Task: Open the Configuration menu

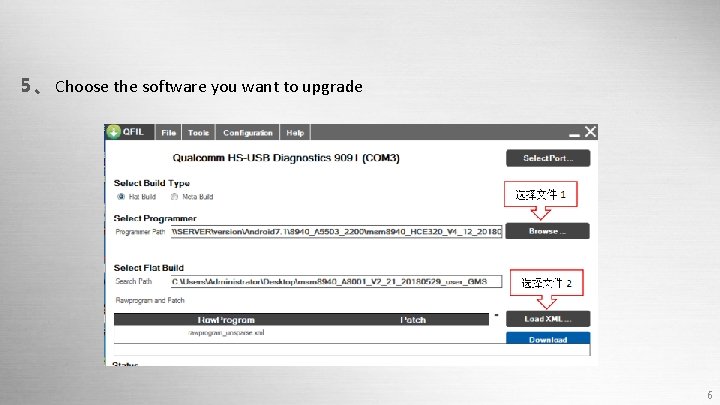Action: [248, 132]
